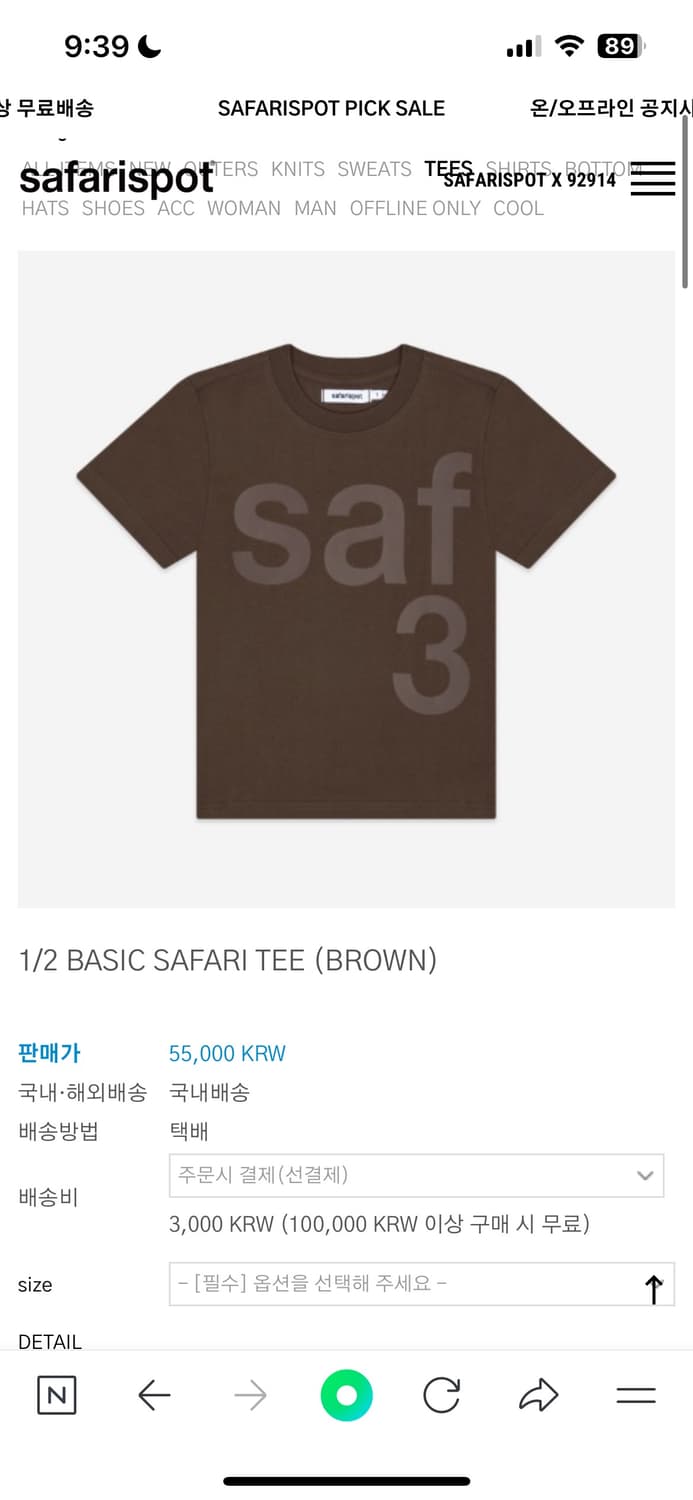Open the size option dropdown
Image resolution: width=693 pixels, height=1500 pixels.
tap(422, 1283)
